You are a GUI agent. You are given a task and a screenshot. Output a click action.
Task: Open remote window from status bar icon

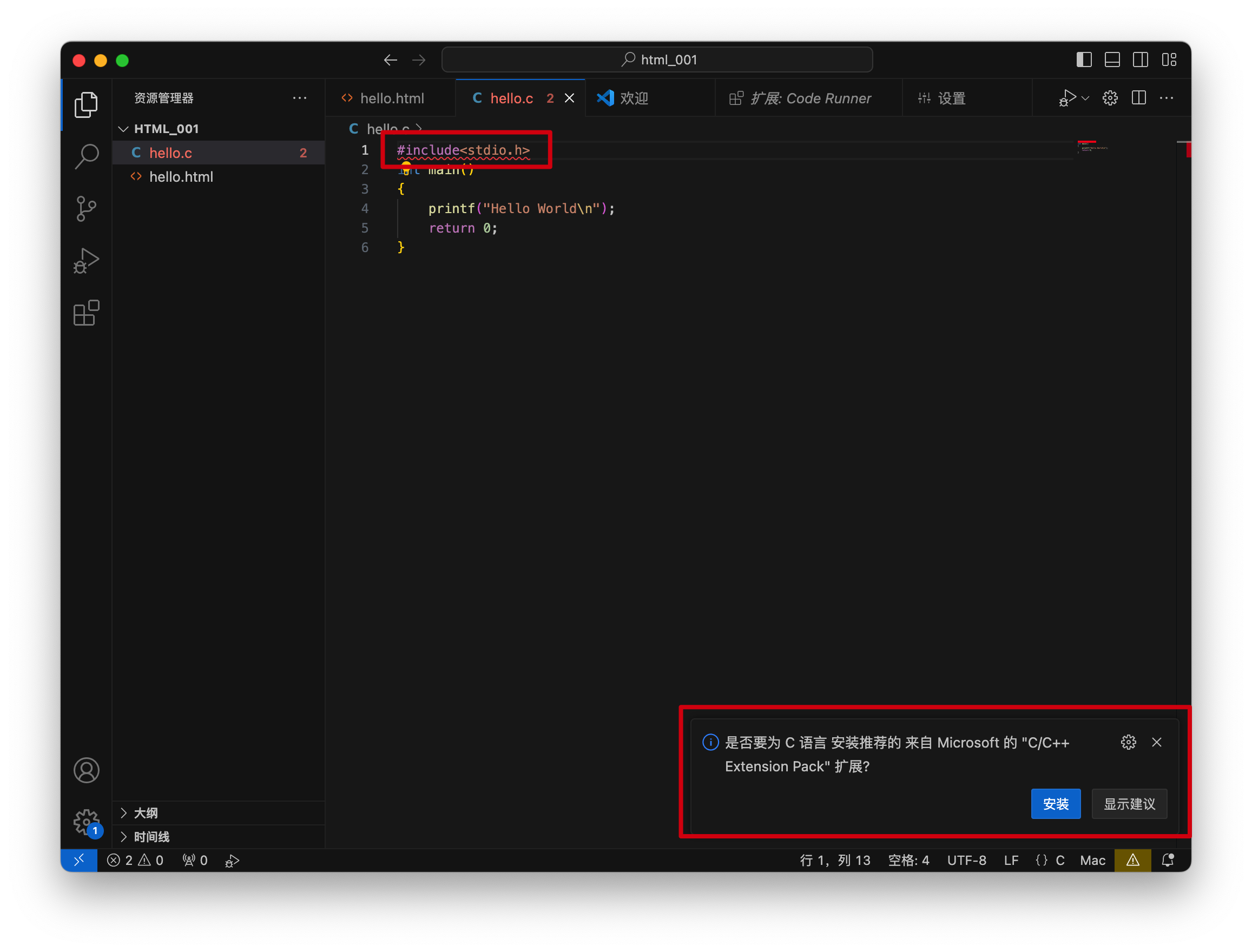(79, 861)
